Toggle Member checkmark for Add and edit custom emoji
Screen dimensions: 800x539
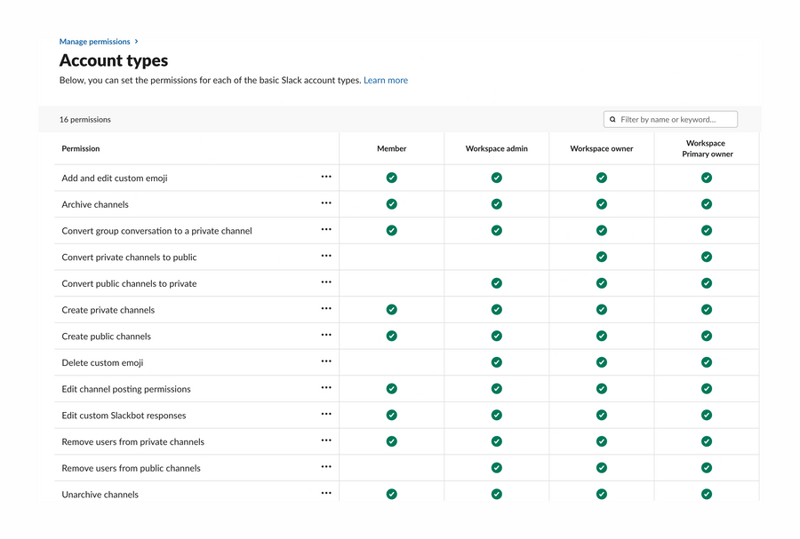(x=391, y=178)
